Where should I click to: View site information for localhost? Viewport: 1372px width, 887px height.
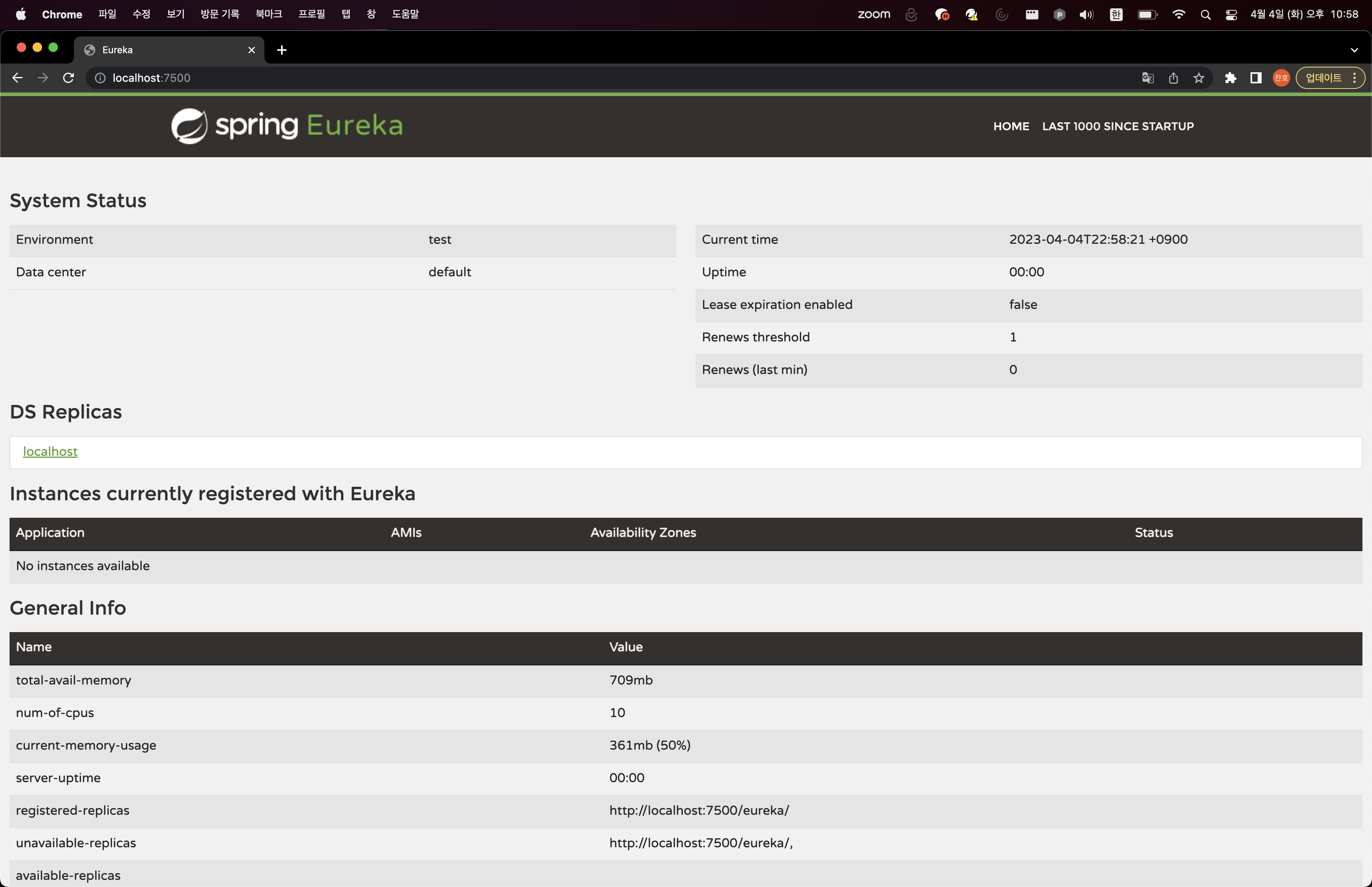[100, 78]
